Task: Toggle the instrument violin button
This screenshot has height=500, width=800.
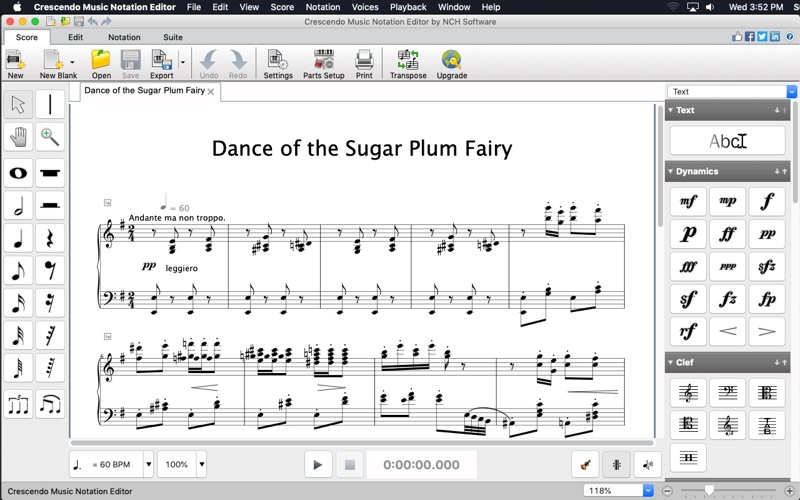Action: (x=586, y=465)
